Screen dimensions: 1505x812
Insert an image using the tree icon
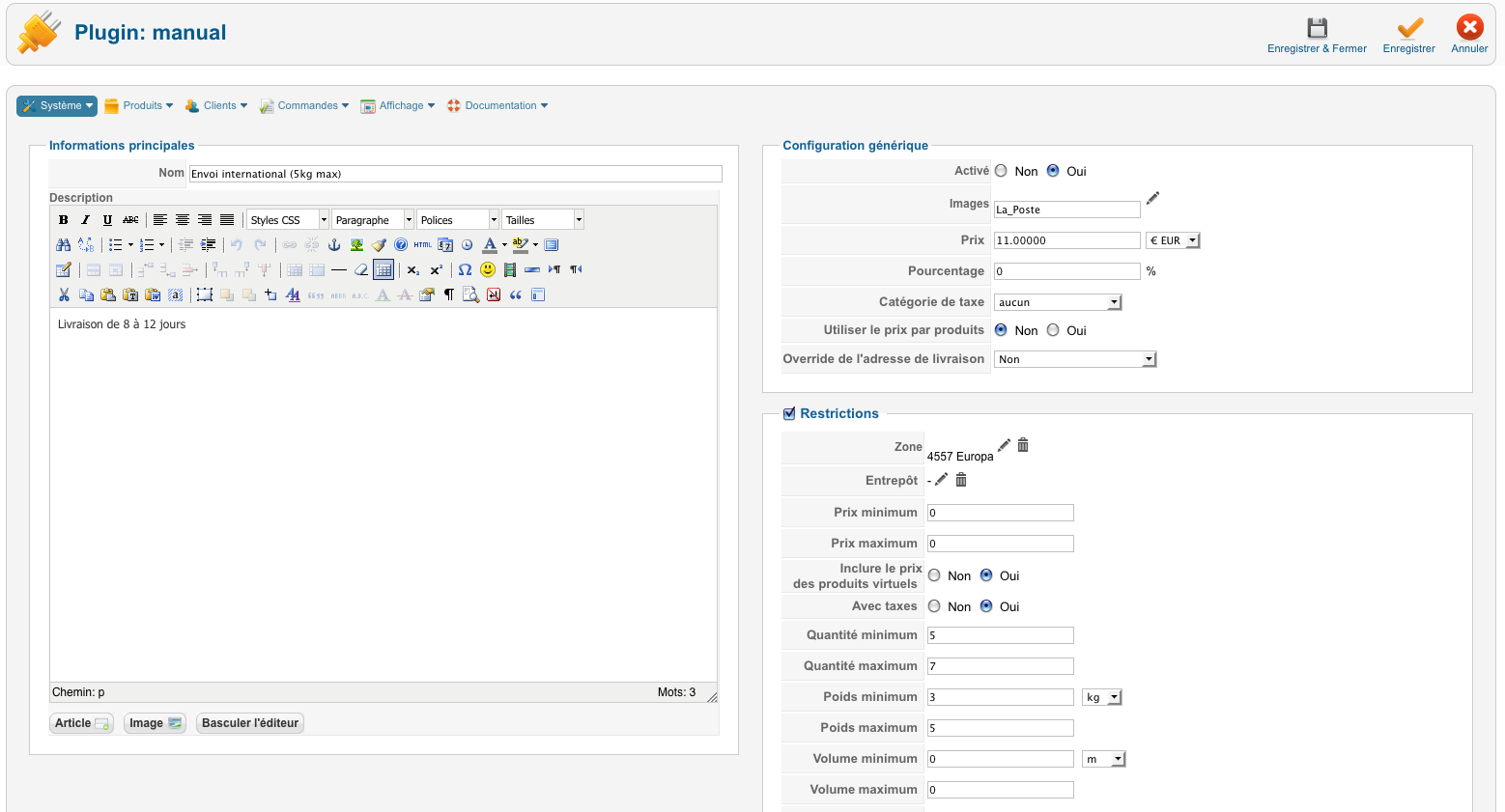click(356, 245)
